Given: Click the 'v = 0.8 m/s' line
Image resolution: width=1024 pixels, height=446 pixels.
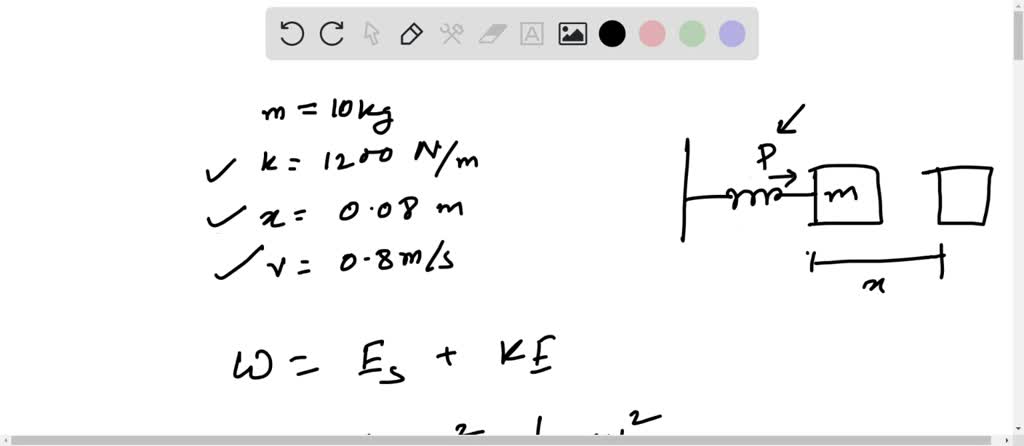Looking at the screenshot, I should pos(360,262).
